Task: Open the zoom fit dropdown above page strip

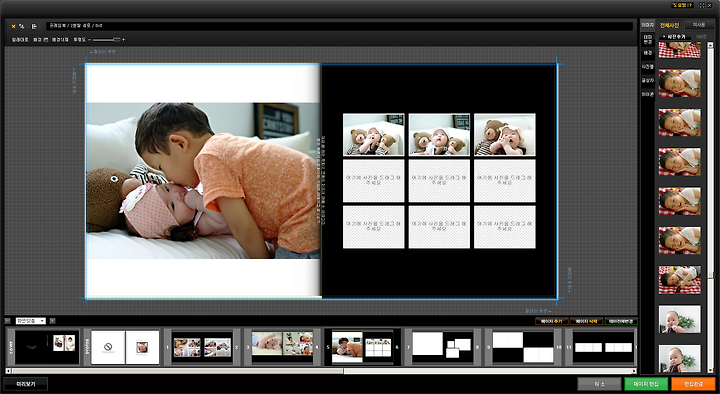Action: point(31,321)
